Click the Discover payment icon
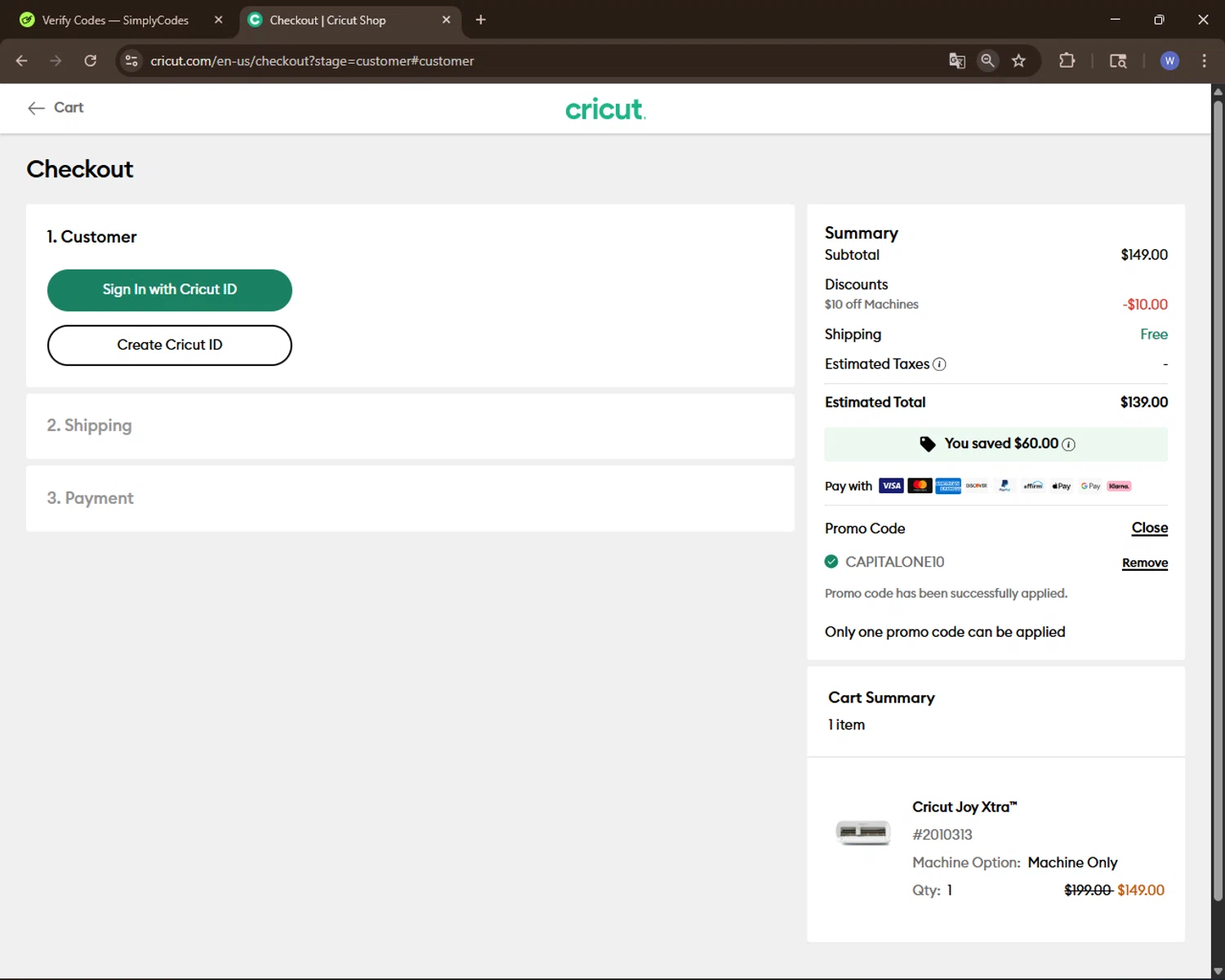The width and height of the screenshot is (1225, 980). [x=977, y=486]
